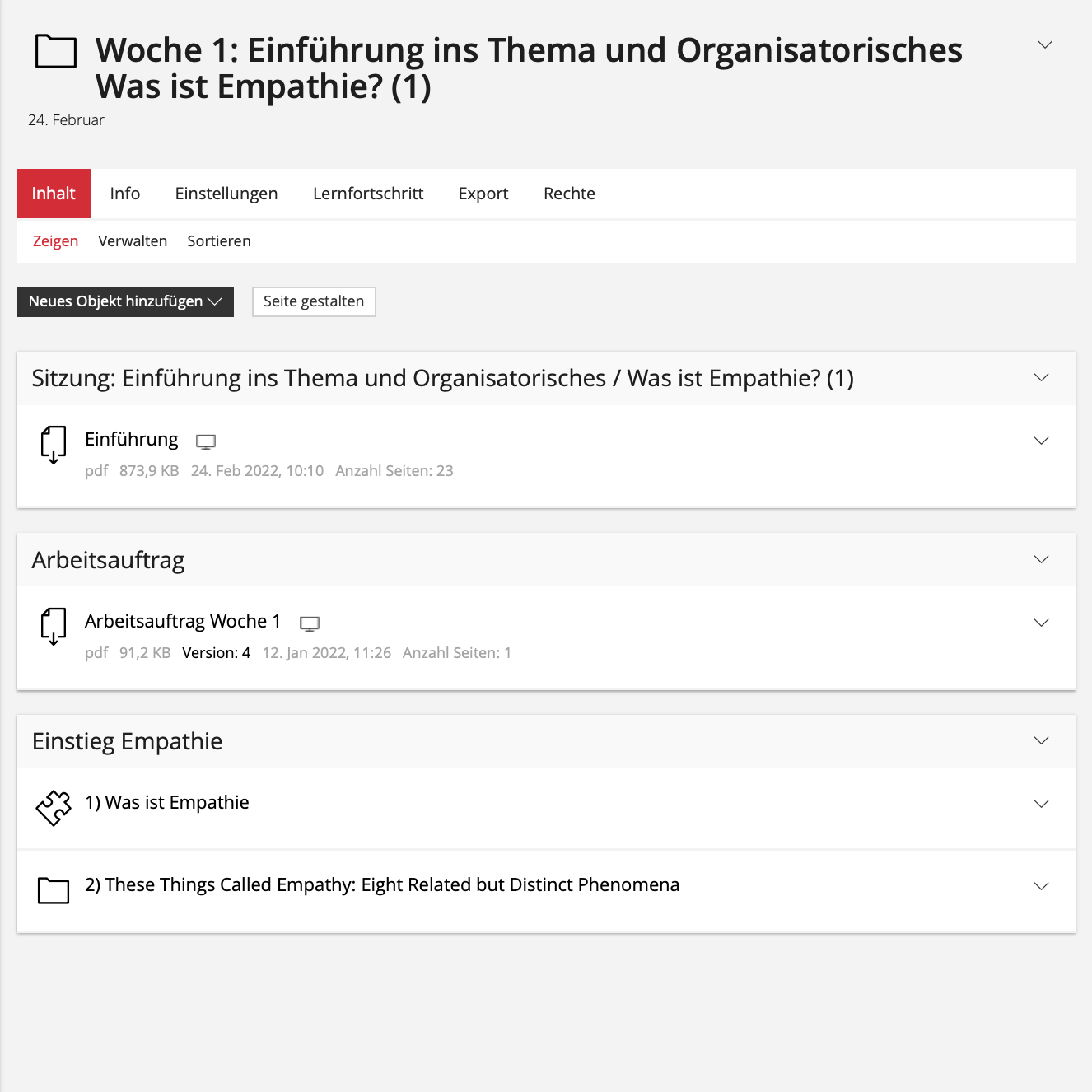
Task: Click the monitor icon beside Einführung
Action: click(206, 442)
